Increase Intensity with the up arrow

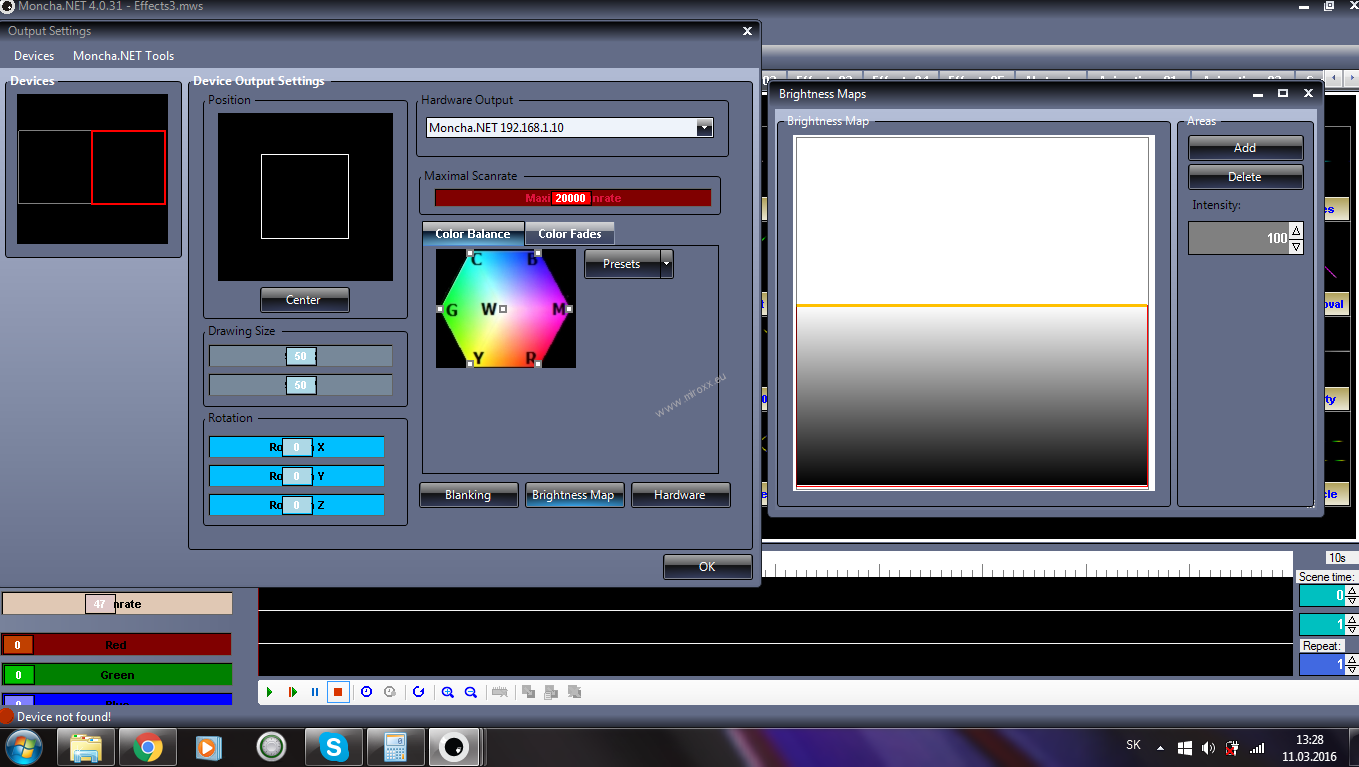click(1296, 231)
